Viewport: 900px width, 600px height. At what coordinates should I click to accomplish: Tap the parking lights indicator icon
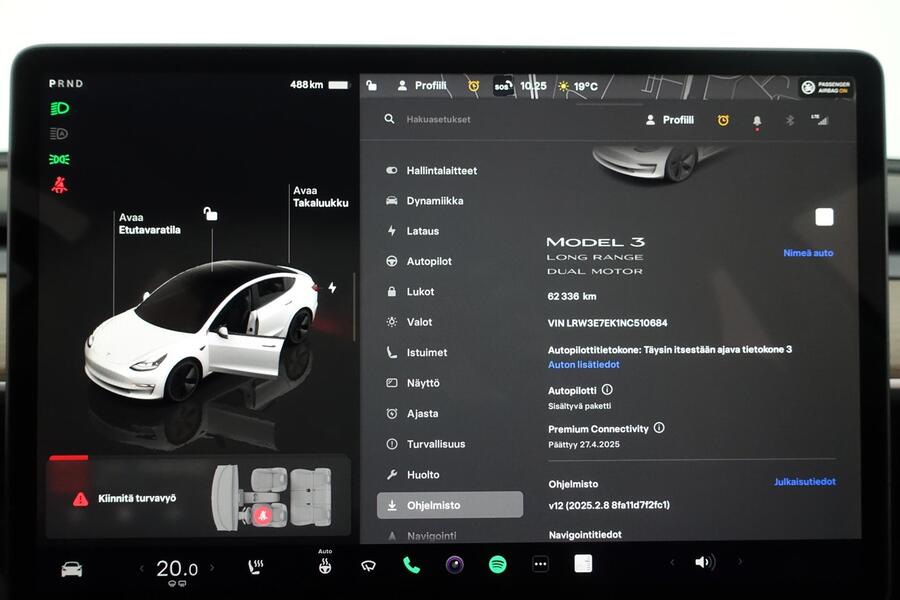(59, 159)
